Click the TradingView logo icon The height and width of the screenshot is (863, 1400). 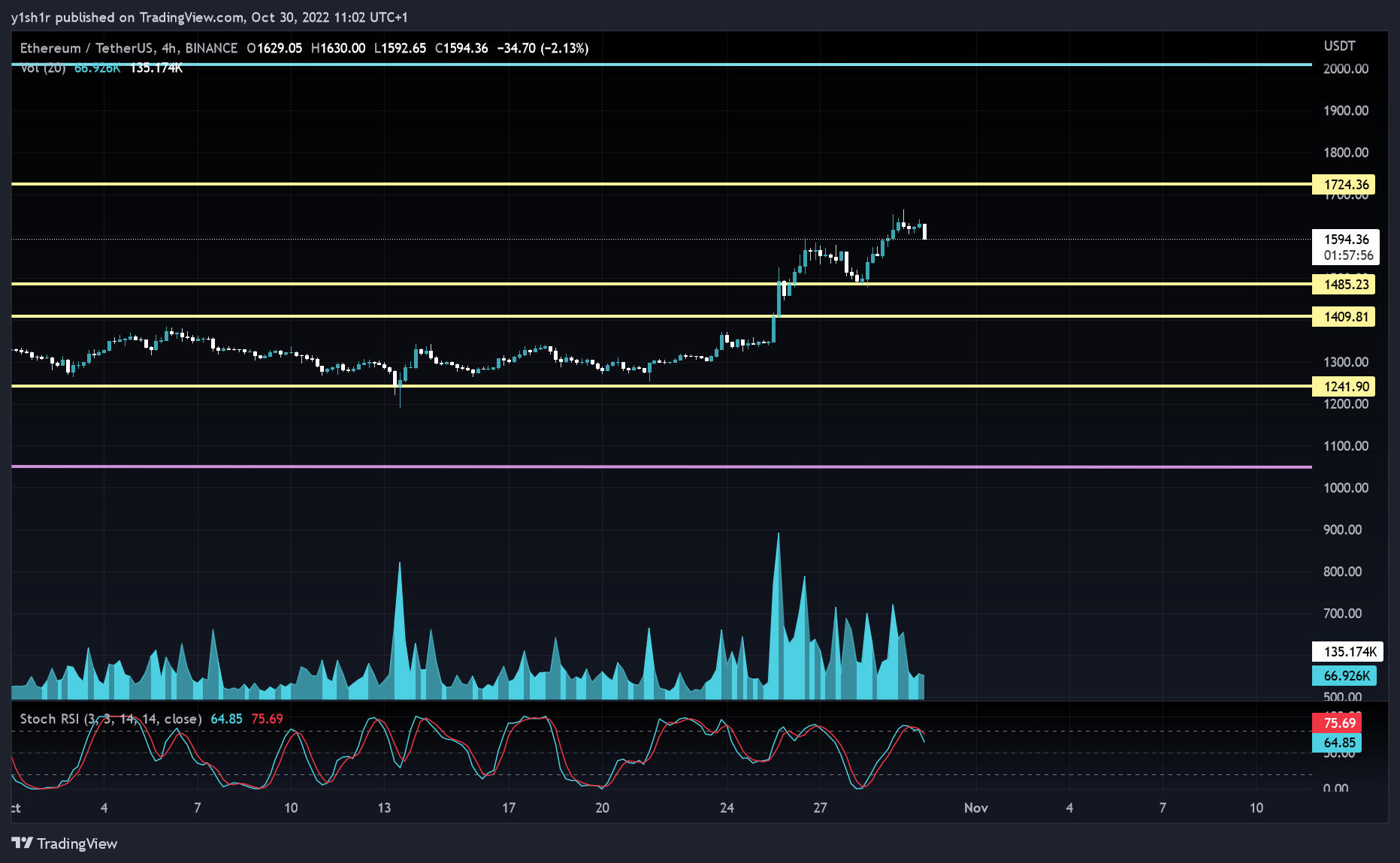pyautogui.click(x=22, y=843)
